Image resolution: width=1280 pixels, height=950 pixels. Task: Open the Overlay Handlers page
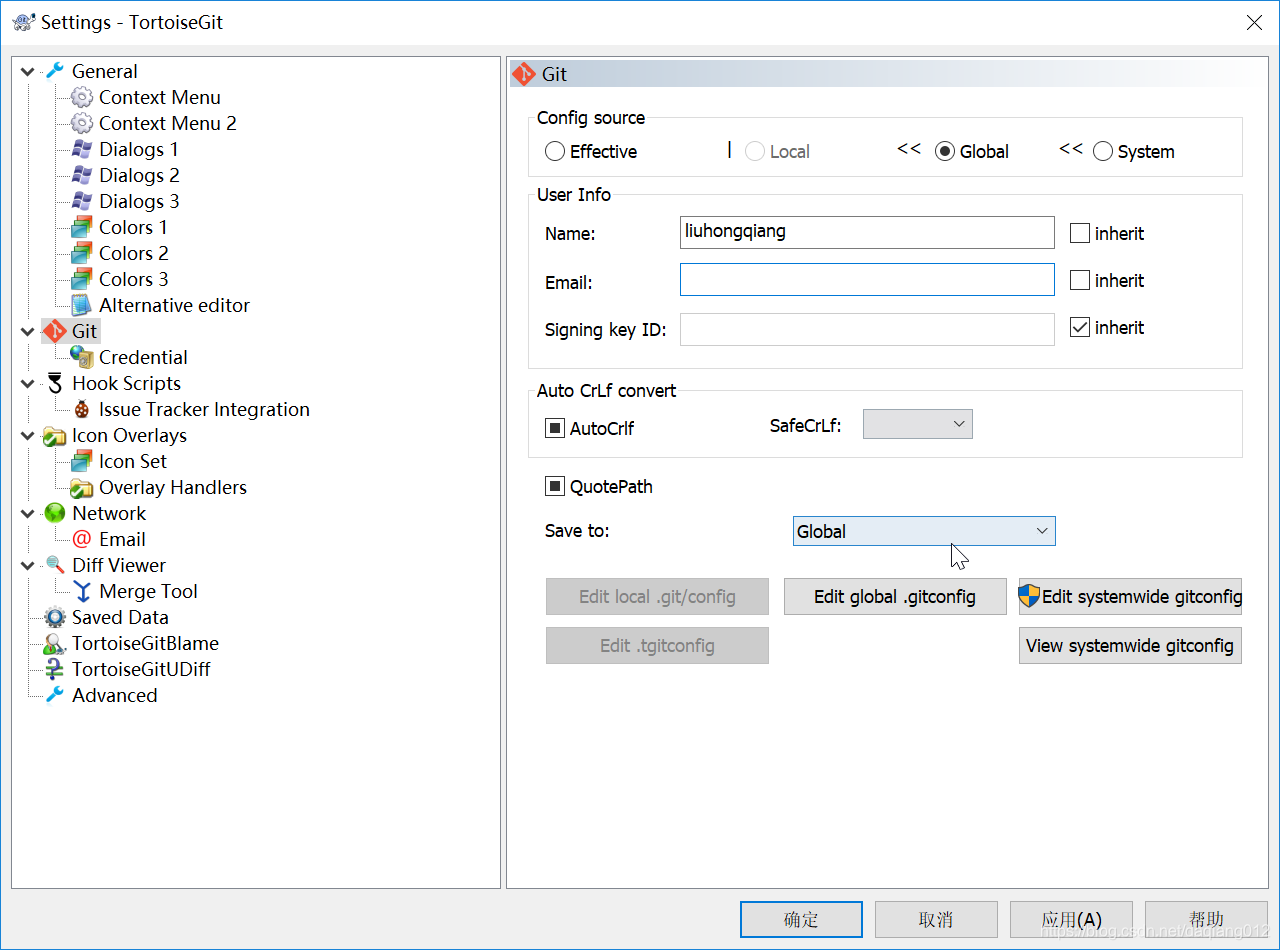point(173,487)
